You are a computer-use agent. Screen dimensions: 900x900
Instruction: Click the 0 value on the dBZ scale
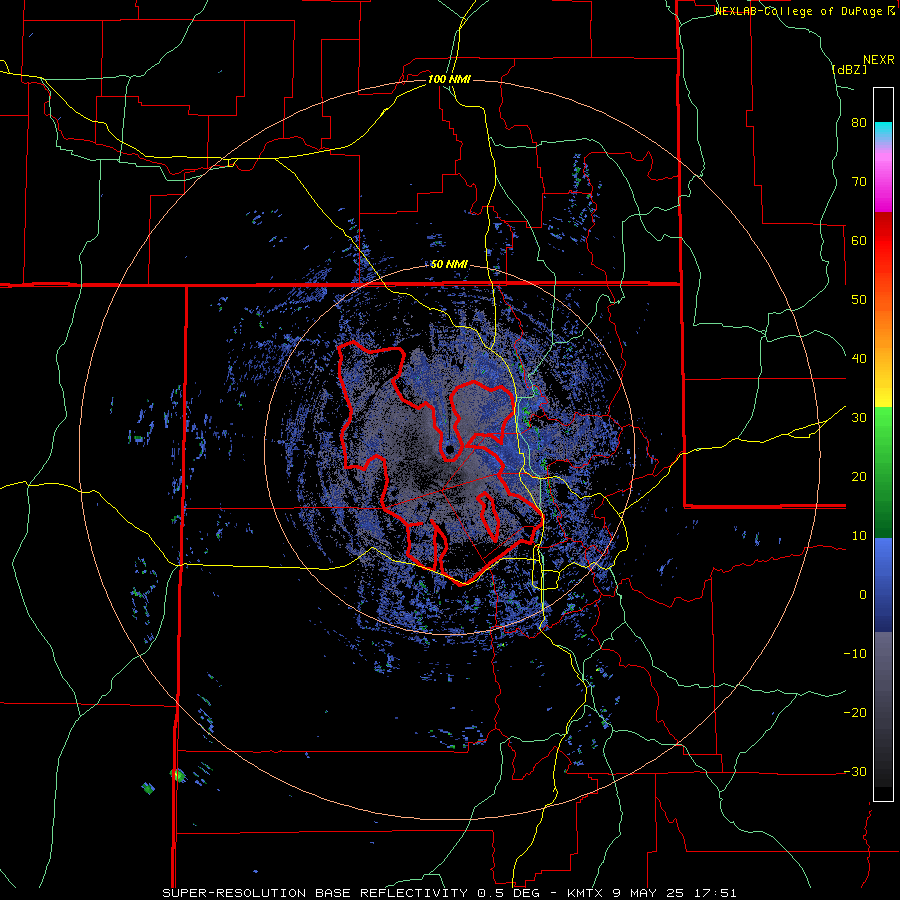coord(863,595)
